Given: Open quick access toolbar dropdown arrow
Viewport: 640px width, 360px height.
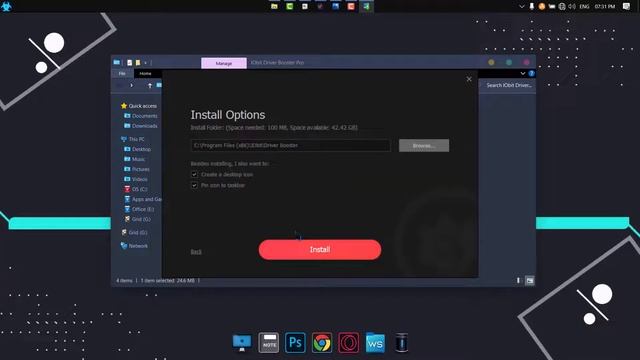Looking at the screenshot, I should 145,63.
